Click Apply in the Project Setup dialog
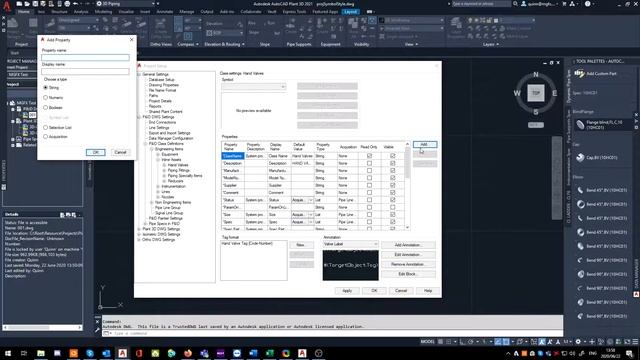 347,291
